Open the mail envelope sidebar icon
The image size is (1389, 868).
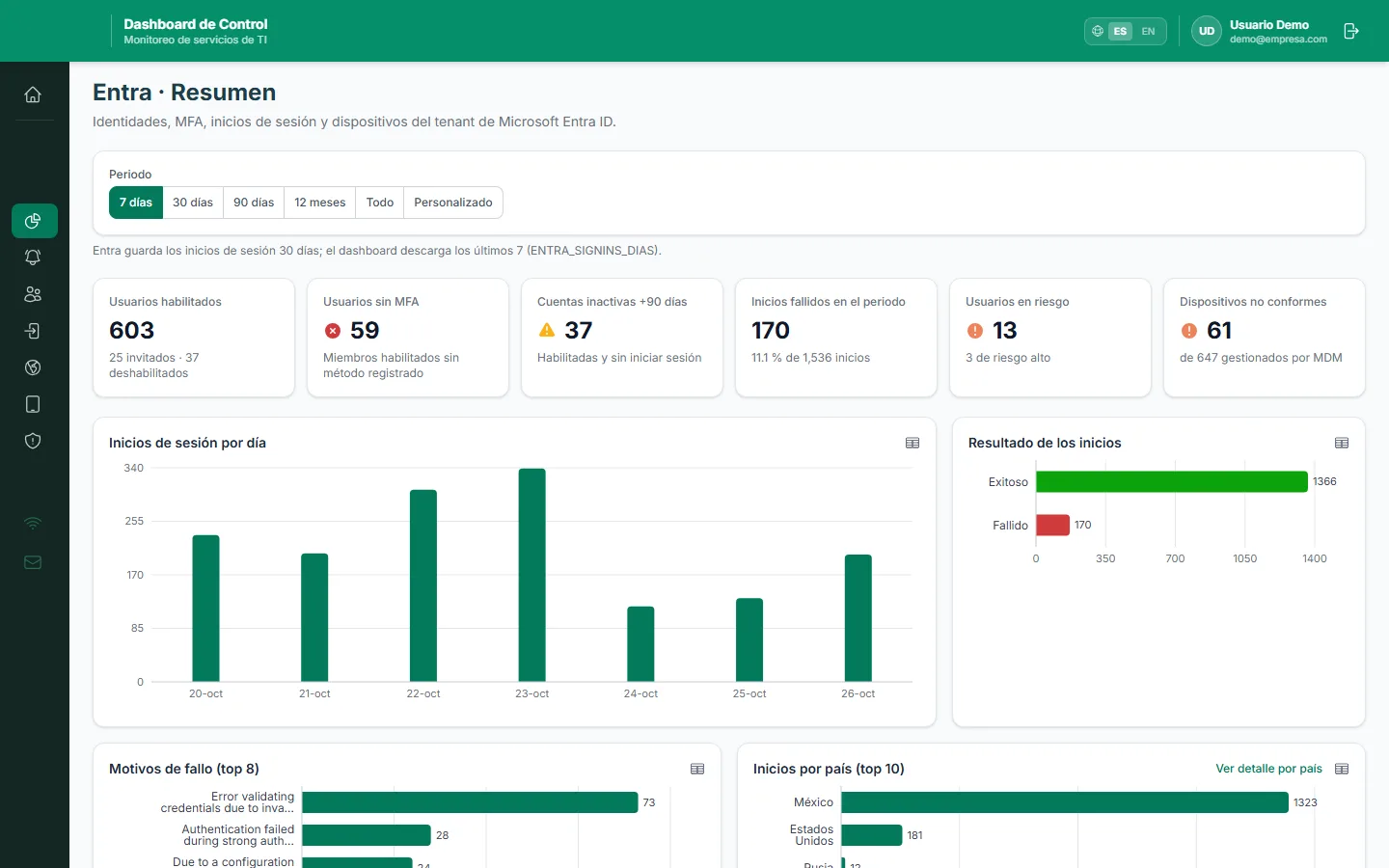tap(33, 562)
